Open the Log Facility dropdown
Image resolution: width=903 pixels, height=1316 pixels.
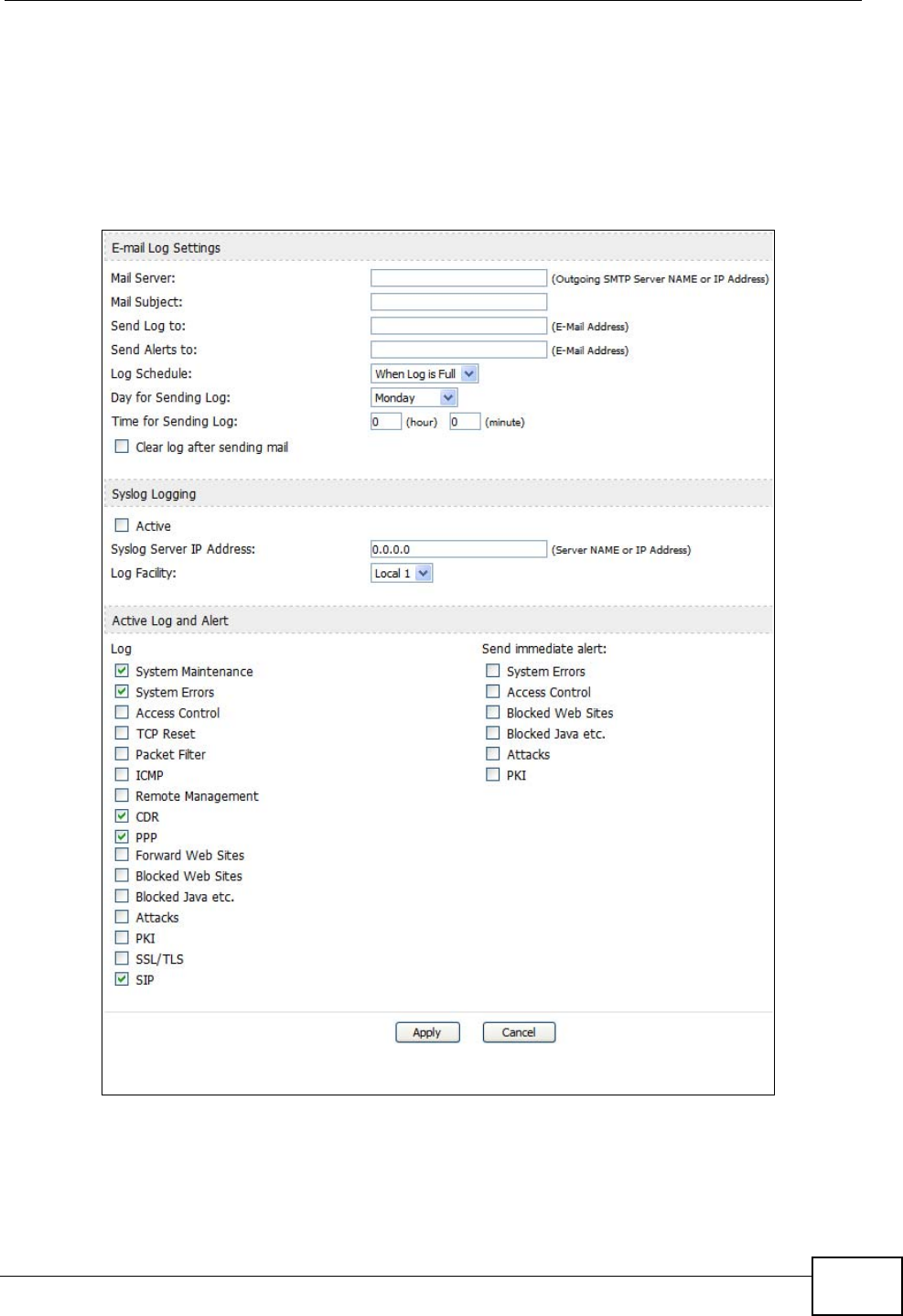pos(402,573)
